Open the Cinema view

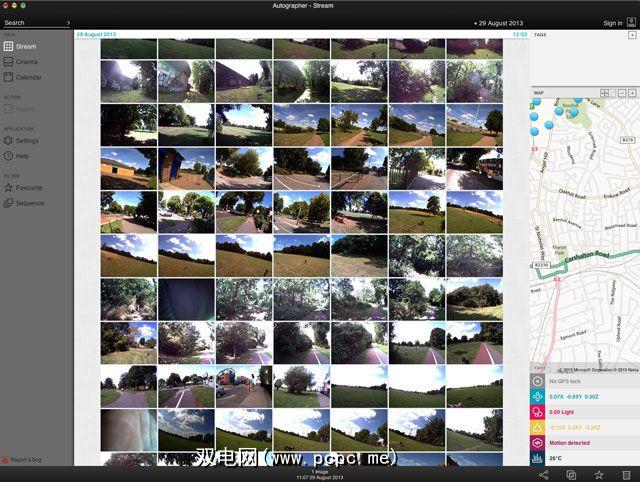point(26,61)
